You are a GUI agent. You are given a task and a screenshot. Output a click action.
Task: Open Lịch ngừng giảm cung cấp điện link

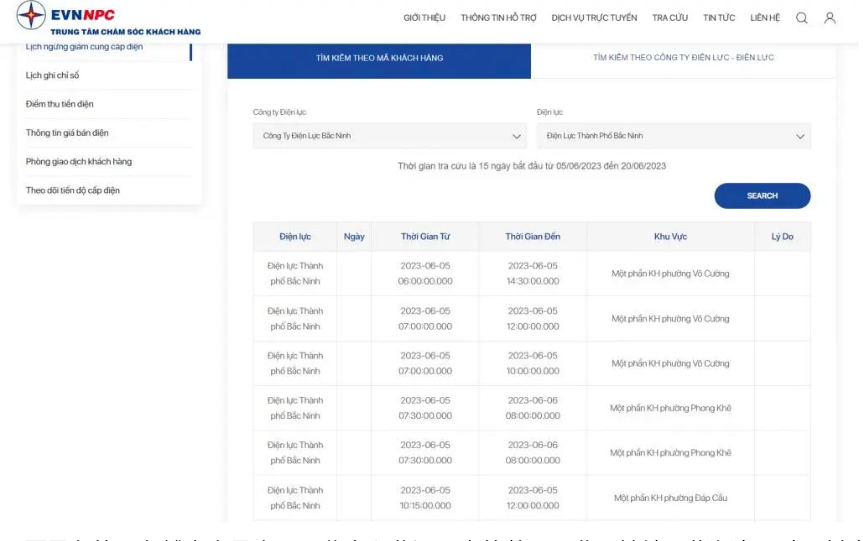pyautogui.click(x=84, y=47)
